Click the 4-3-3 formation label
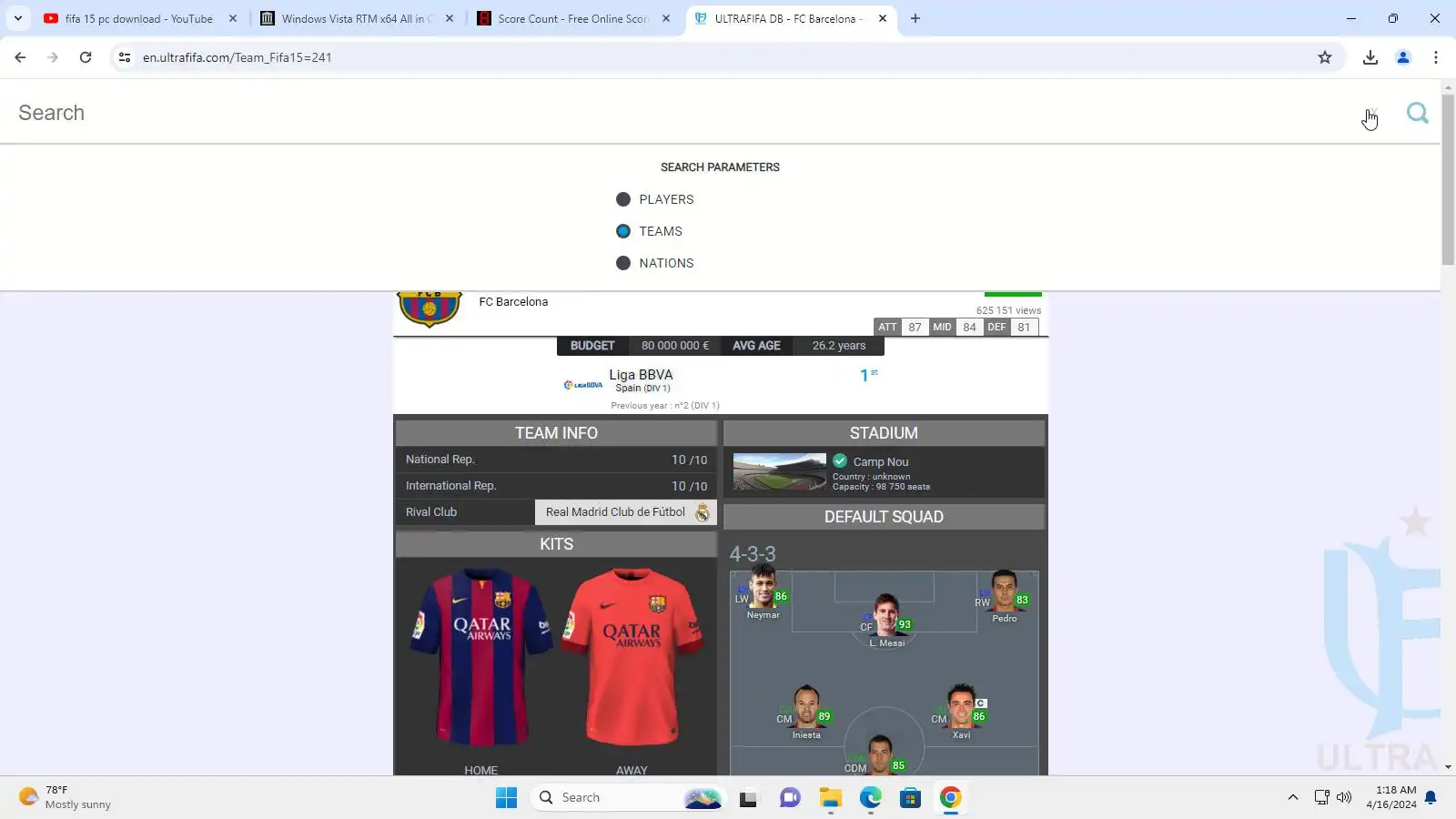The width and height of the screenshot is (1456, 819). (x=753, y=554)
